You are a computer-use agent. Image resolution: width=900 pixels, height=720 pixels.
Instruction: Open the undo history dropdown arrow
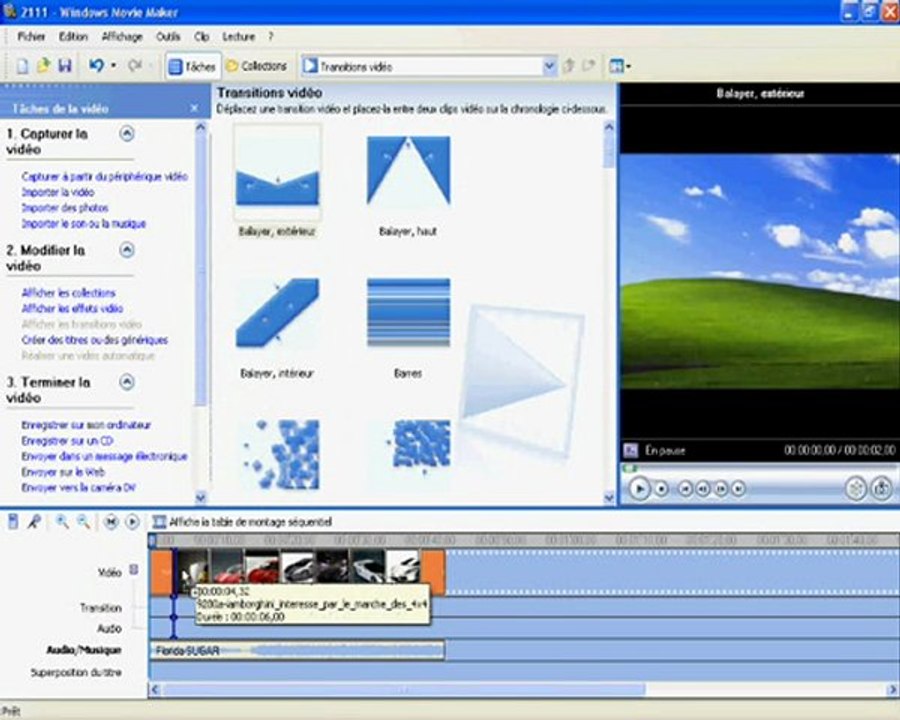pos(113,66)
